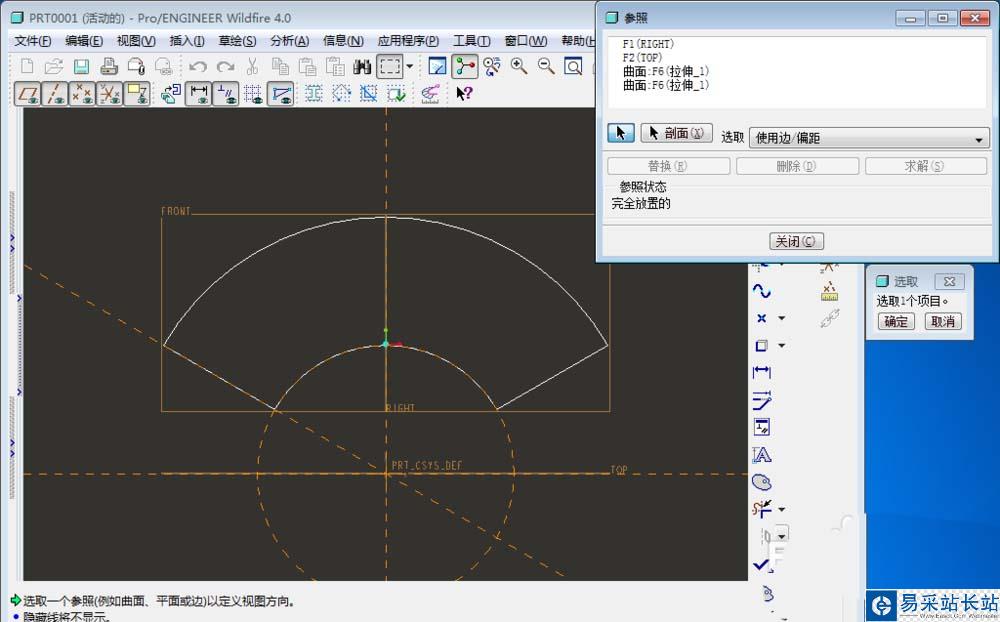The width and height of the screenshot is (1000, 622).
Task: Select the spline curve sketch tool
Action: 762,291
